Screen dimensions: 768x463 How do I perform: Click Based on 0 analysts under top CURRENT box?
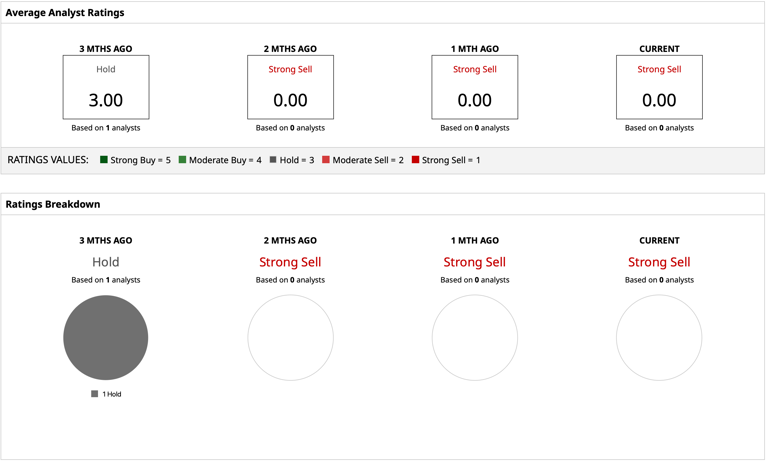click(659, 128)
